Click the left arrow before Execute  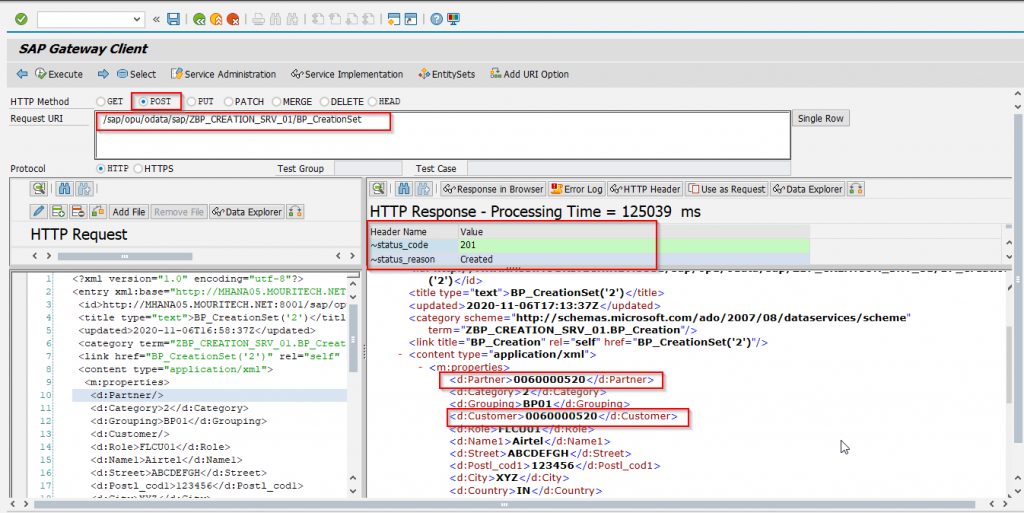pos(22,74)
